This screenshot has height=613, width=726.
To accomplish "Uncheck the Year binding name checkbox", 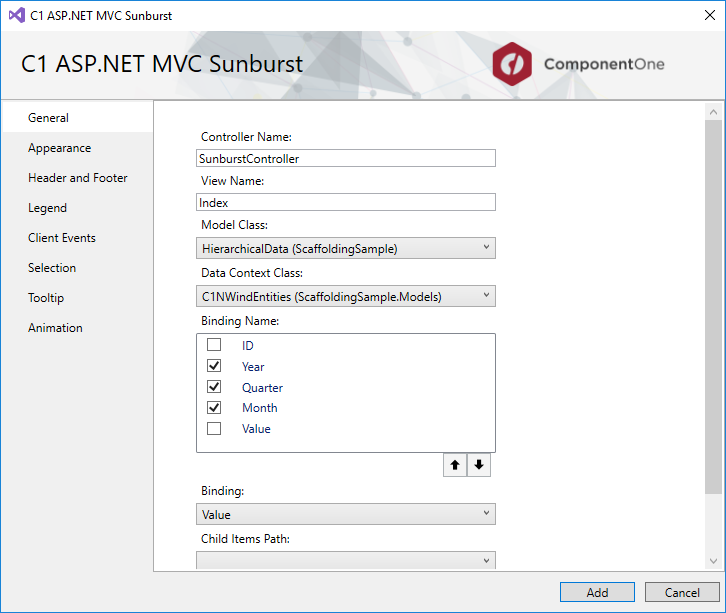I will tap(214, 366).
